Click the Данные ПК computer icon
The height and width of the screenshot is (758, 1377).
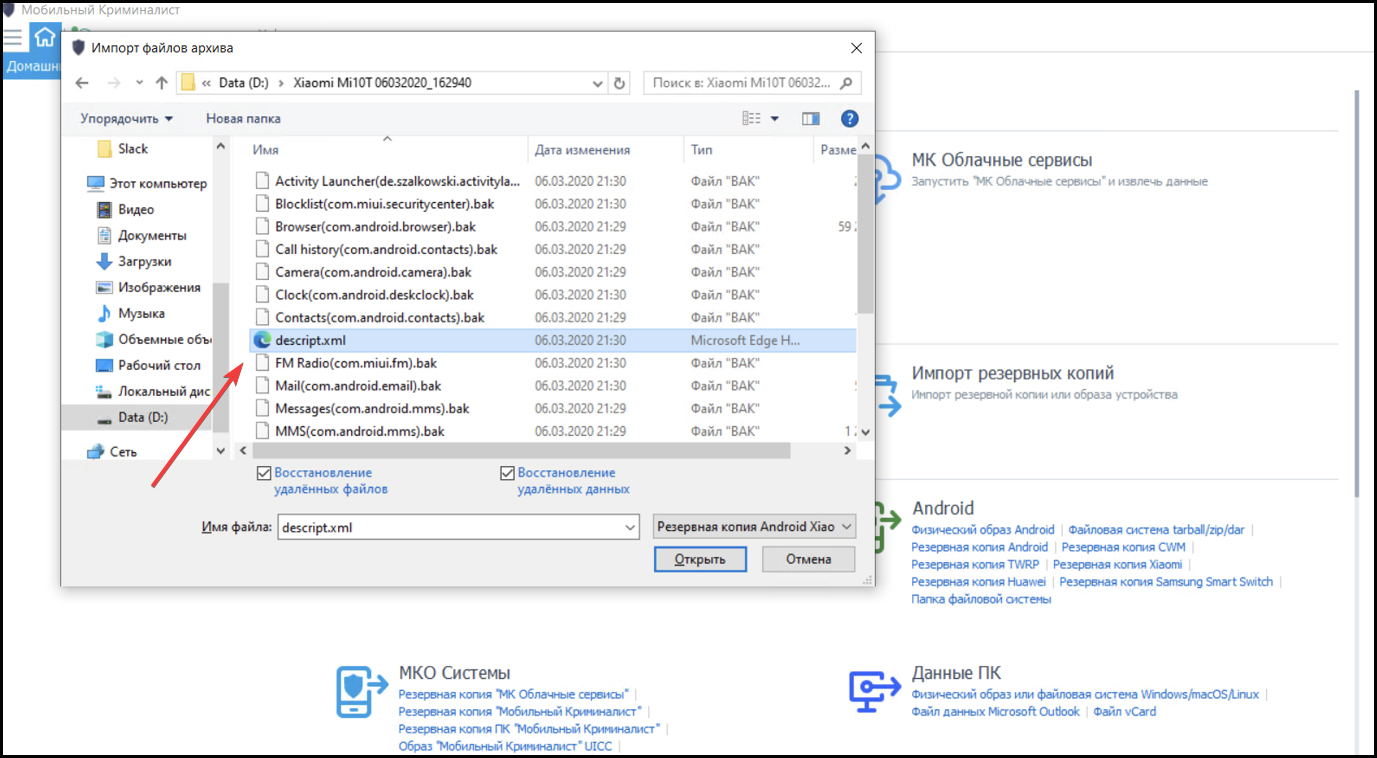pyautogui.click(x=875, y=692)
